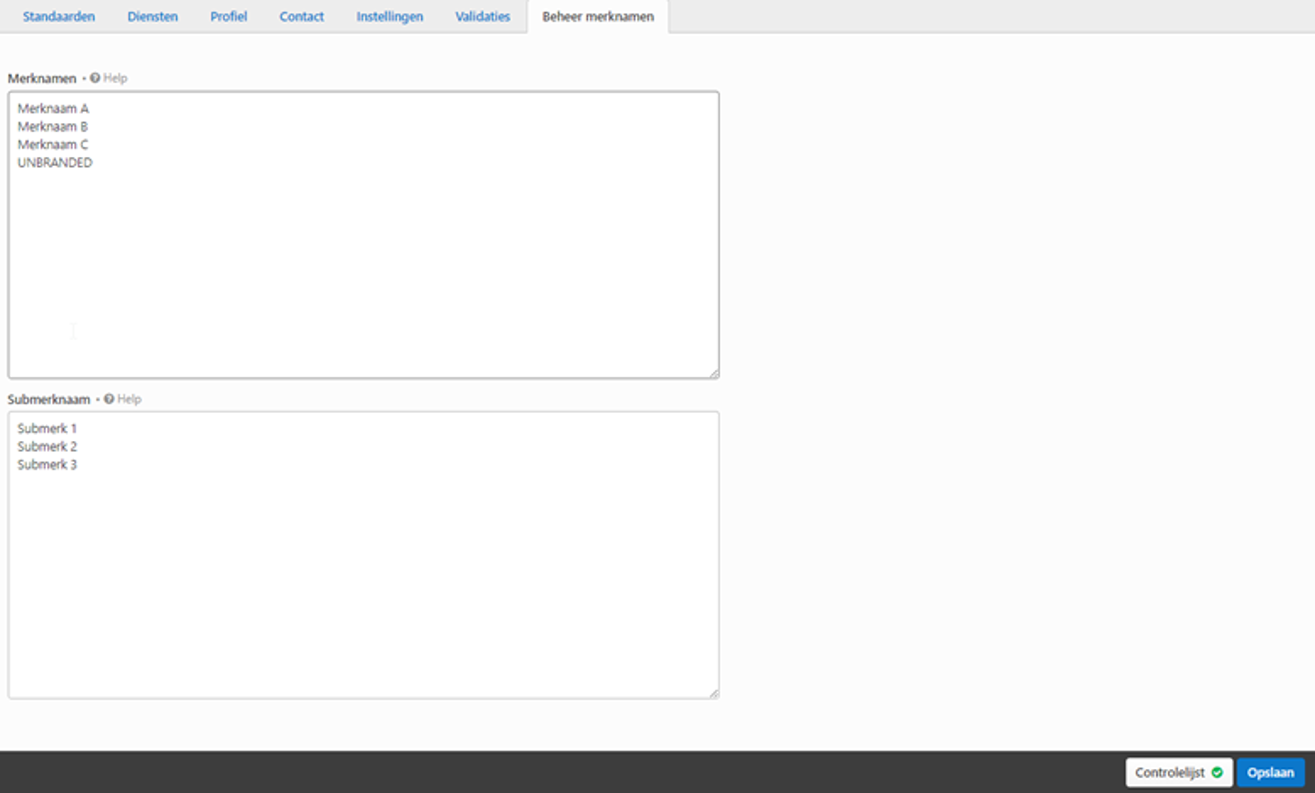The width and height of the screenshot is (1315, 793).
Task: Click the Help link for Merknamen
Action: coord(117,77)
